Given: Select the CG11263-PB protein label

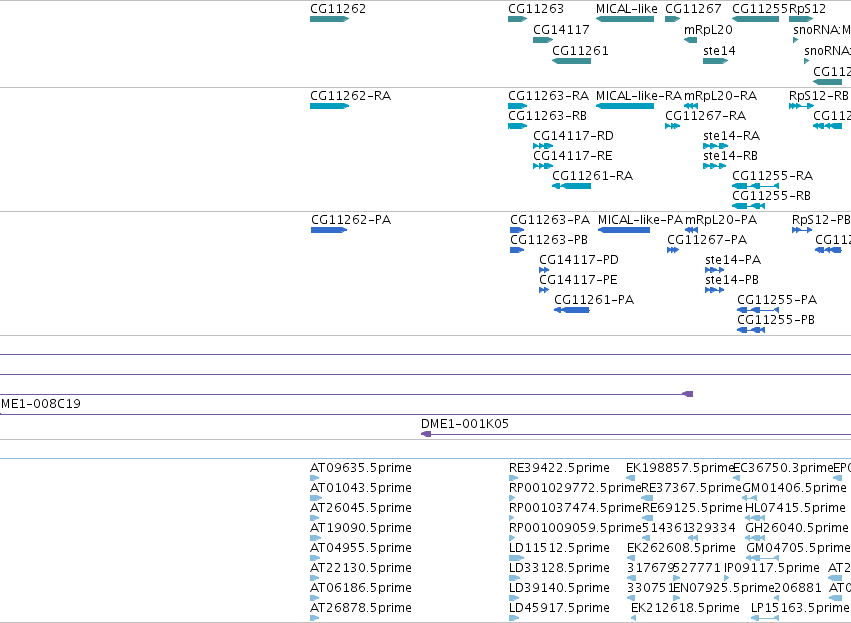Looking at the screenshot, I should [549, 240].
